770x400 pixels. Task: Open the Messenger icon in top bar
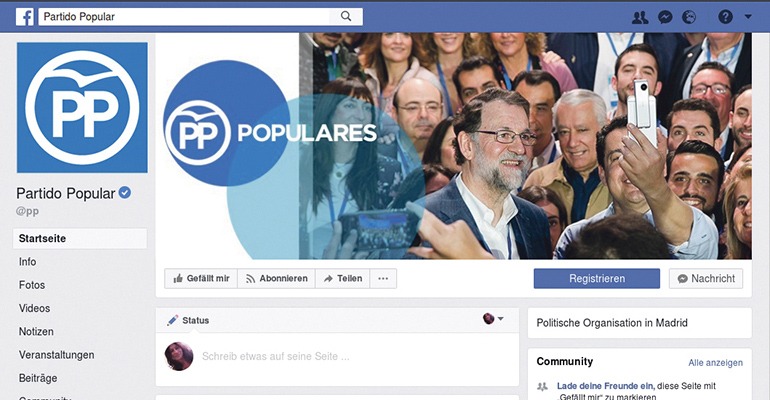pos(665,17)
